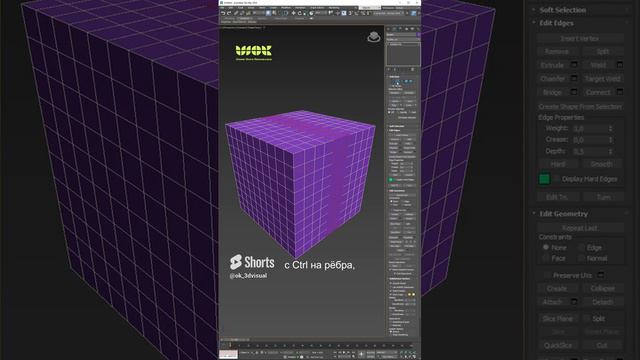This screenshot has height=360, width=640.
Task: Click the modifier stack list box
Action: (x=403, y=53)
